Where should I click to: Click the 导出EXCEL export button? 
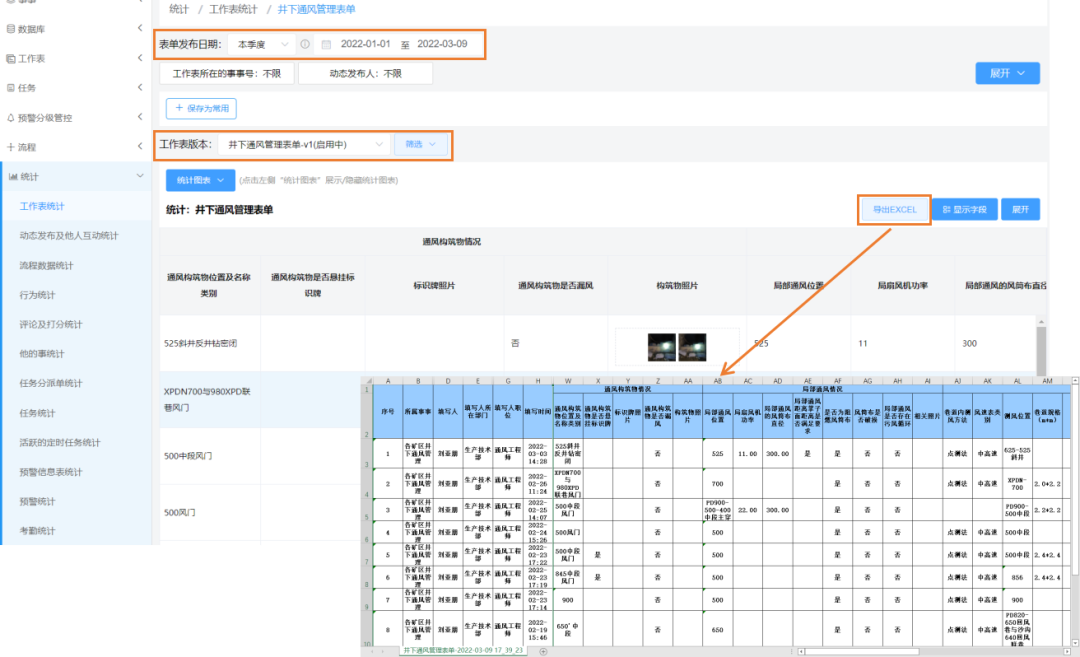pos(894,210)
